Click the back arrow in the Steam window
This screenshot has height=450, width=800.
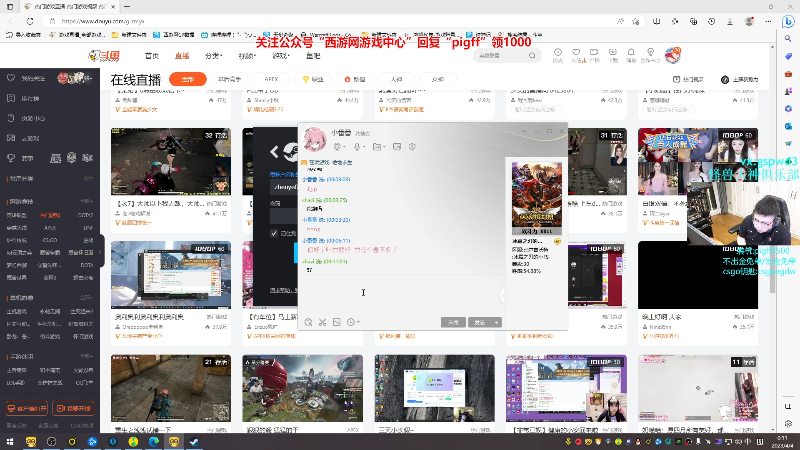tap(274, 152)
